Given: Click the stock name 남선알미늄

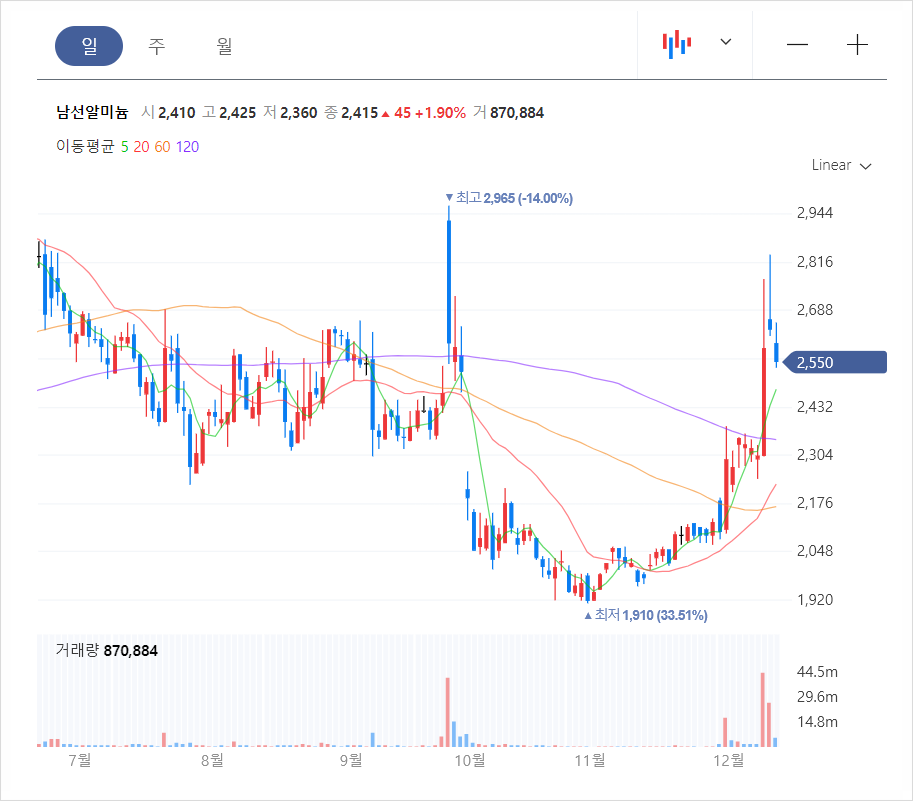Looking at the screenshot, I should pyautogui.click(x=92, y=112).
